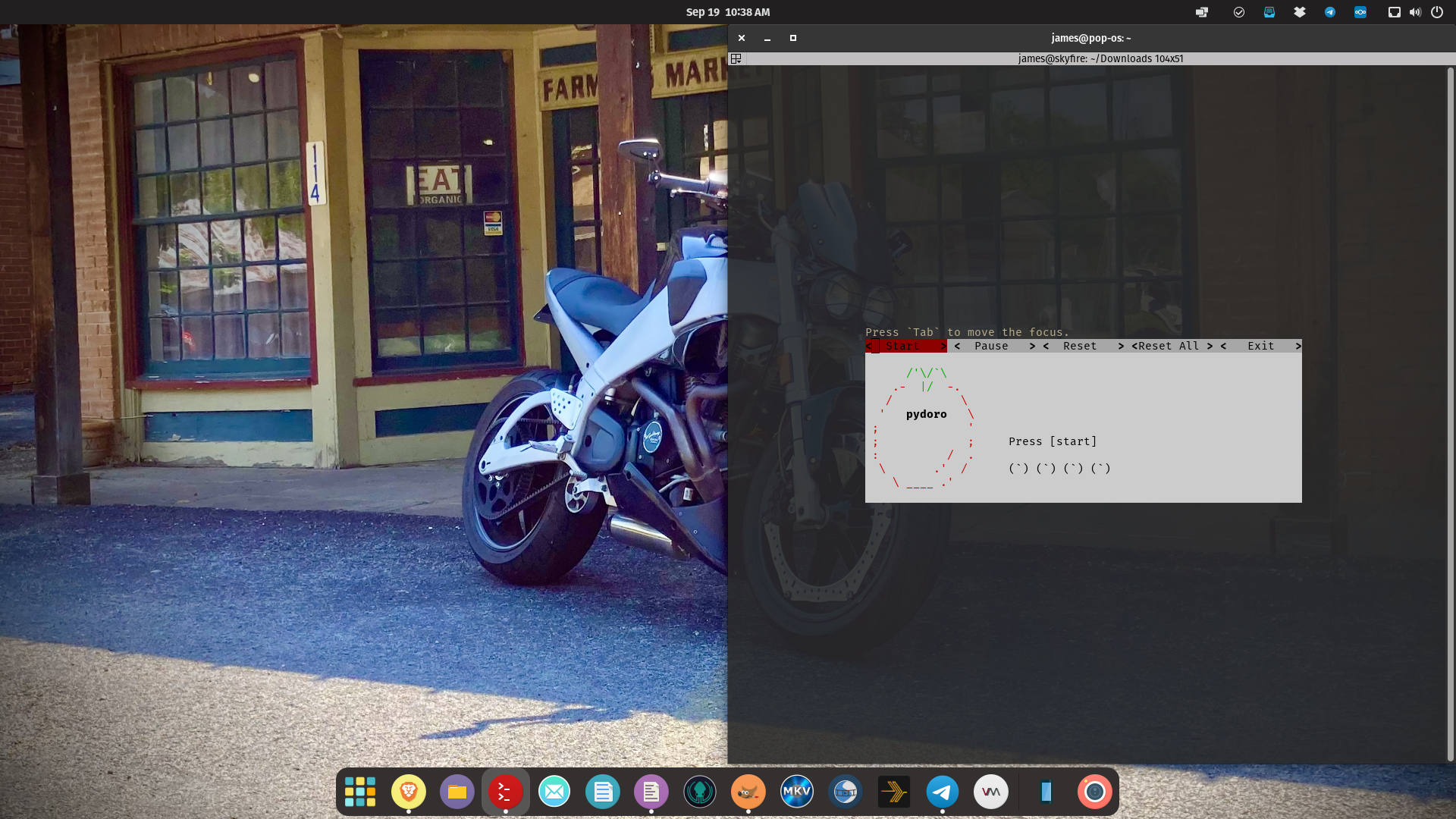This screenshot has height=819, width=1456.
Task: Mute audio via the volume tray icon
Action: [1415, 12]
